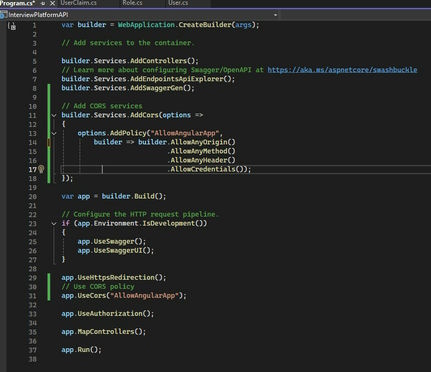Click the project icon beside InterviewPlatformAPI
Viewport: 431px width, 372px height.
click(3, 15)
